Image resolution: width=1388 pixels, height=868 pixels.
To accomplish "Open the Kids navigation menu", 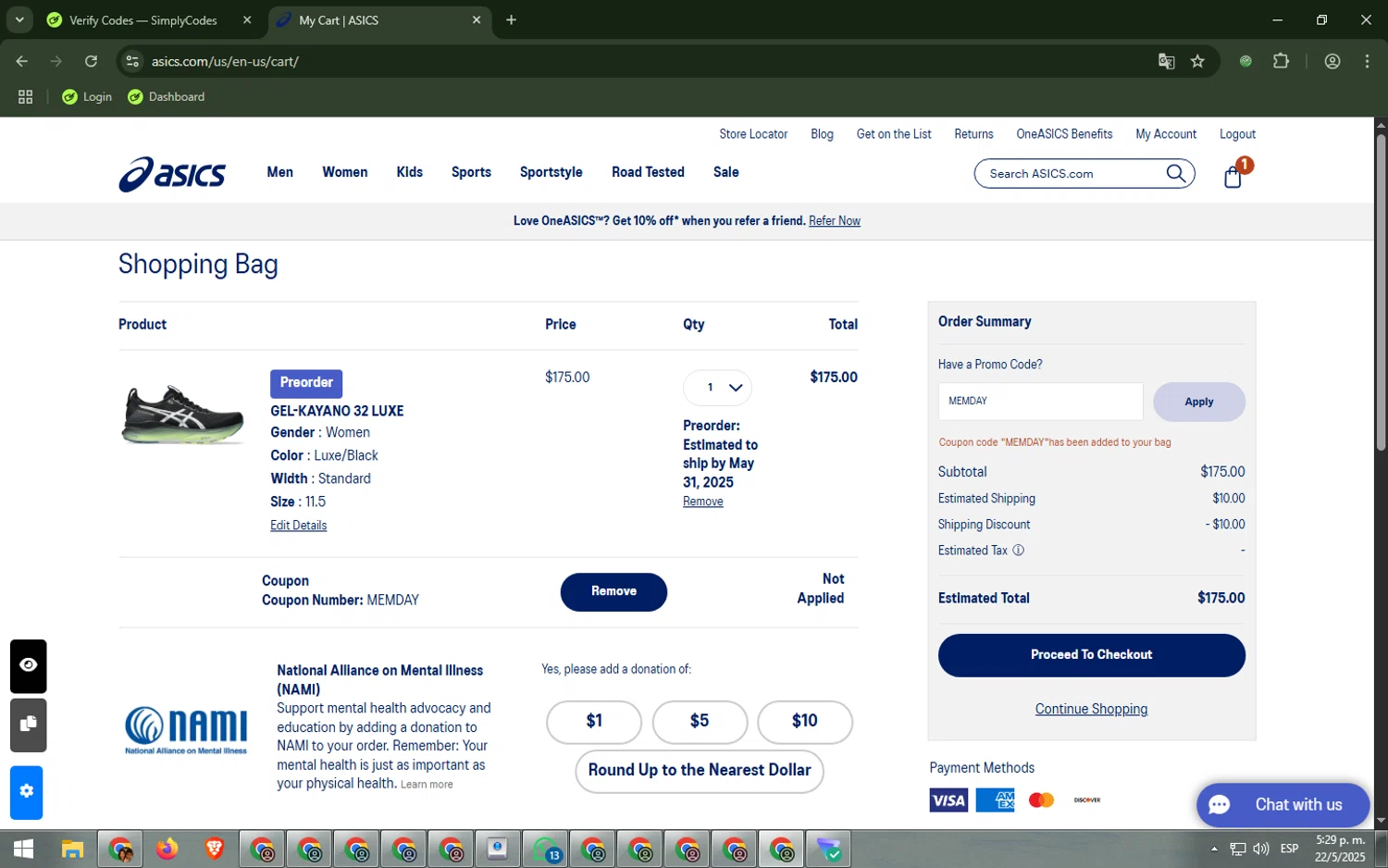I will [409, 172].
